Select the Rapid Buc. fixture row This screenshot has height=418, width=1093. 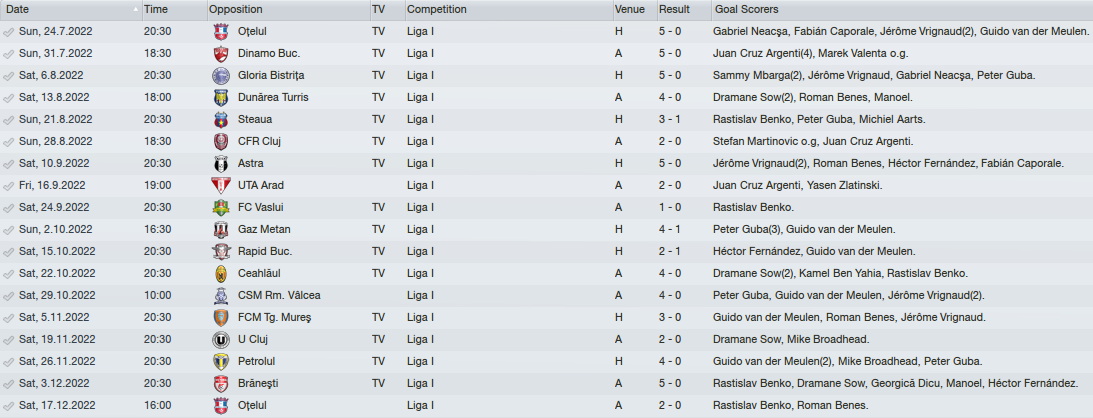[546, 251]
